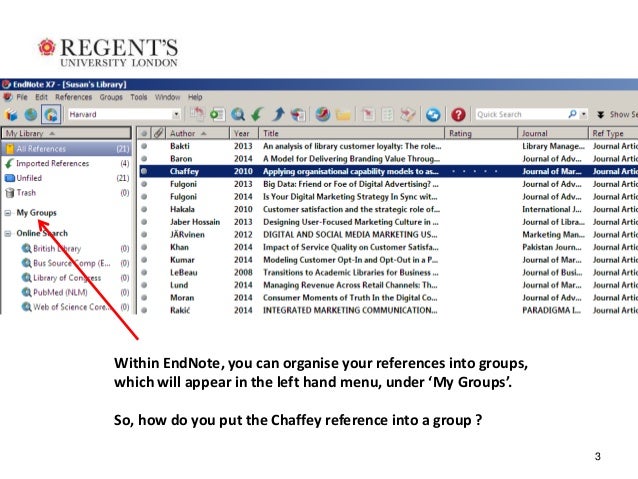Sort by Rating column header

[x=481, y=133]
